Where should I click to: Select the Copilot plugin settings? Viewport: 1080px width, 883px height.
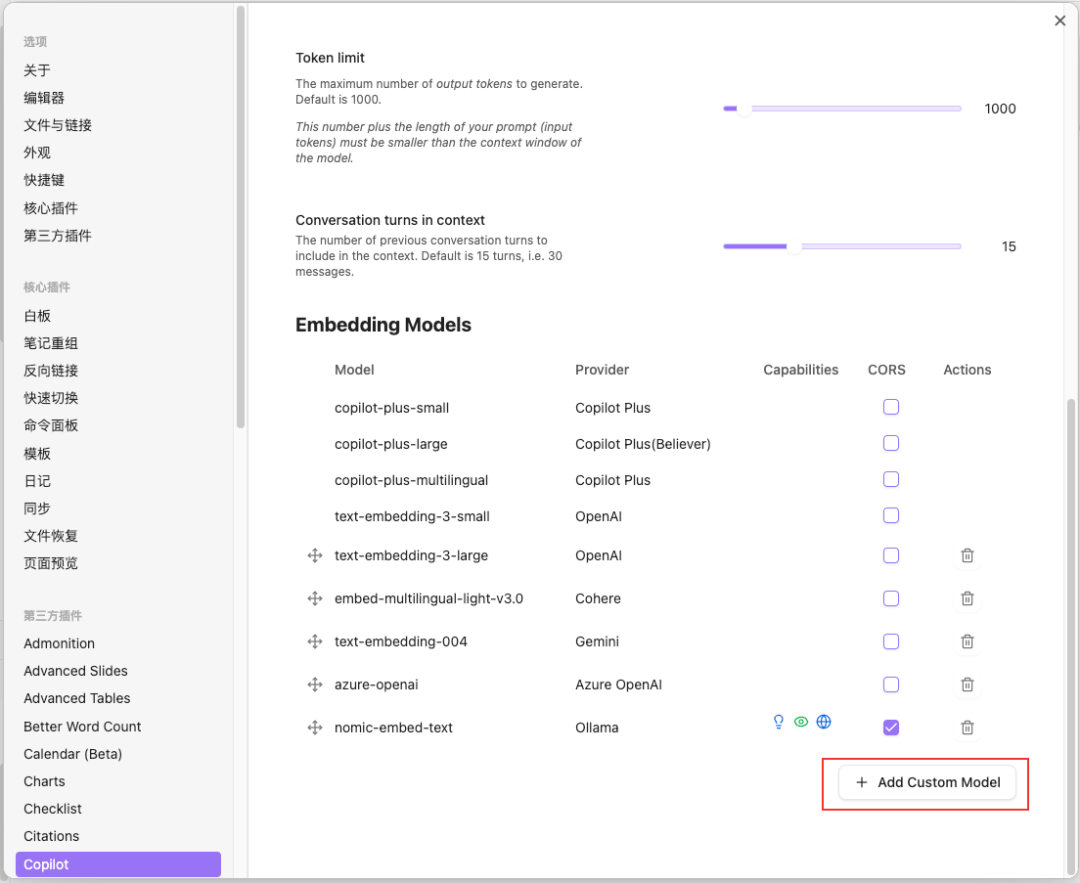click(118, 864)
